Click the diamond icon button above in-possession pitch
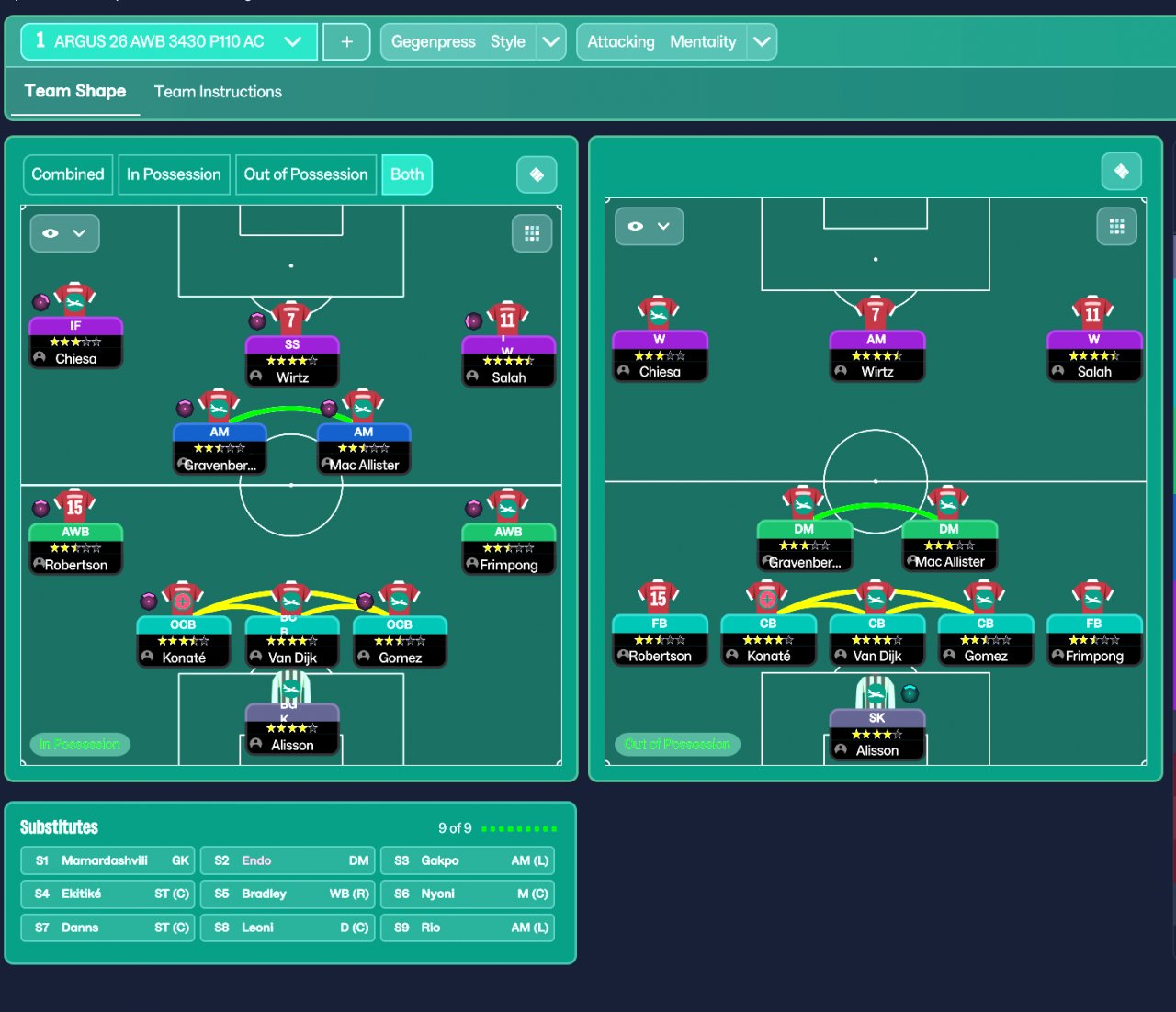1176x1012 pixels. [537, 174]
